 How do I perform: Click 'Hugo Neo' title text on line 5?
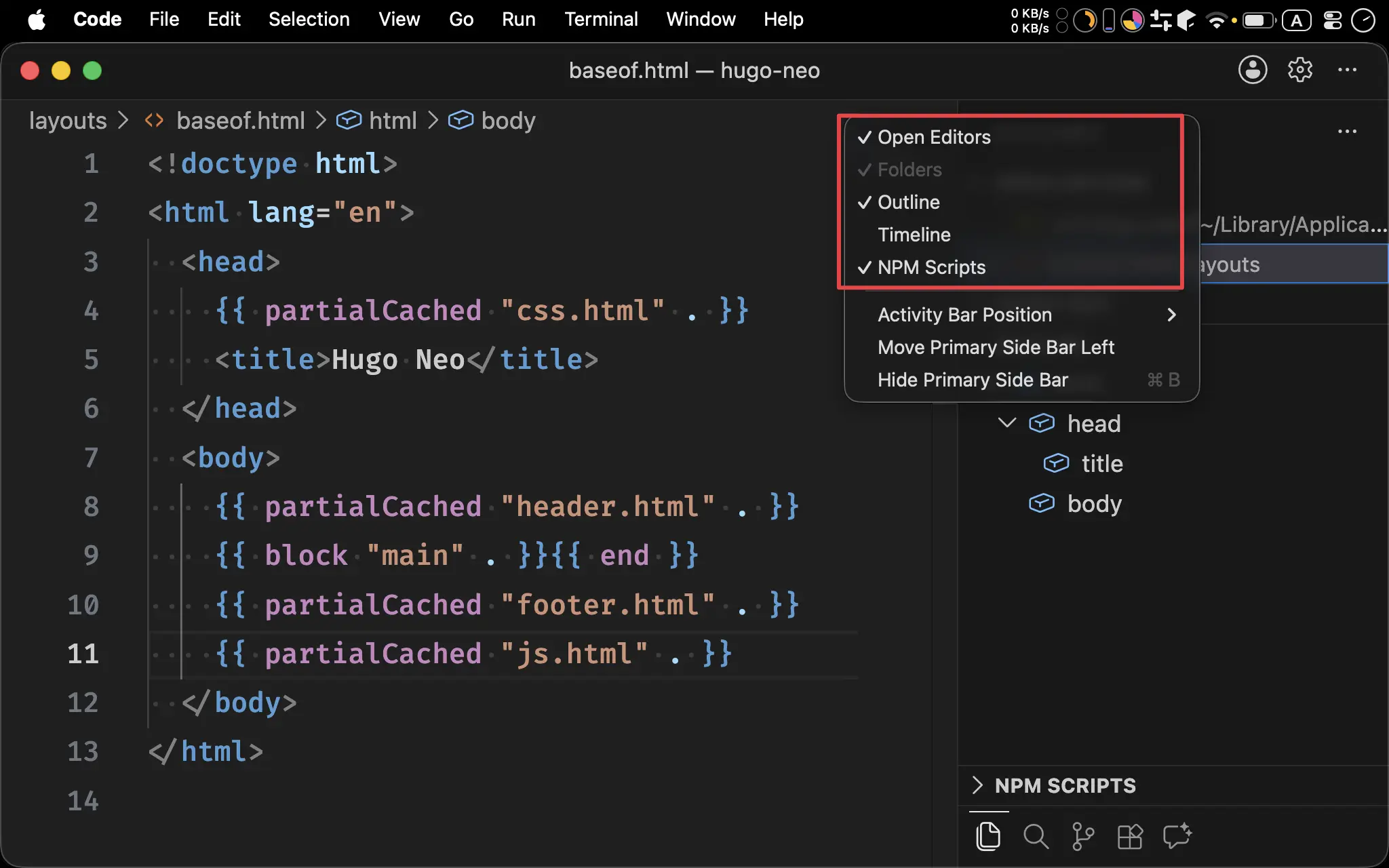[x=398, y=359]
